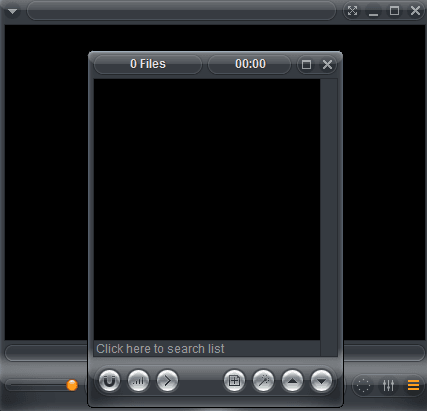Click the timeline seek bar
The height and width of the screenshot is (411, 427).
tap(46, 353)
